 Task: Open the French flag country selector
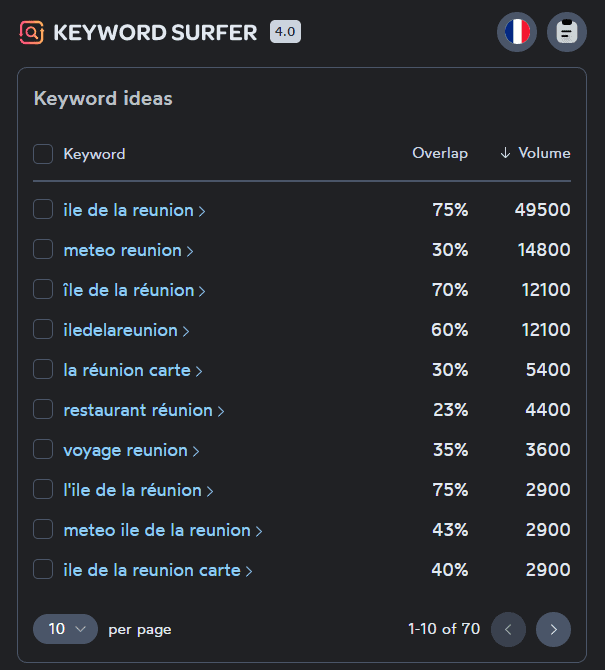click(x=517, y=32)
